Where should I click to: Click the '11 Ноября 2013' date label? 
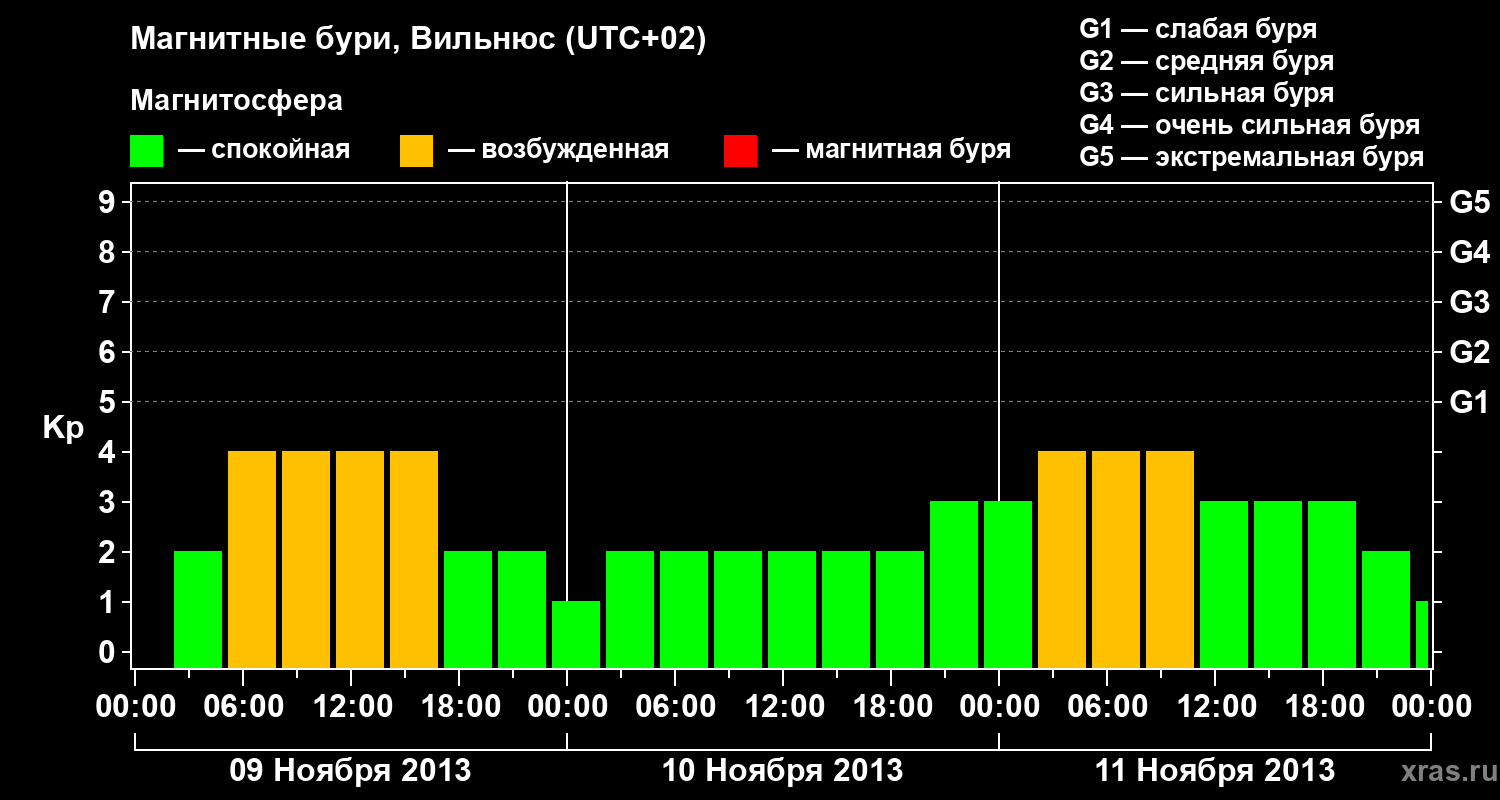click(1214, 770)
